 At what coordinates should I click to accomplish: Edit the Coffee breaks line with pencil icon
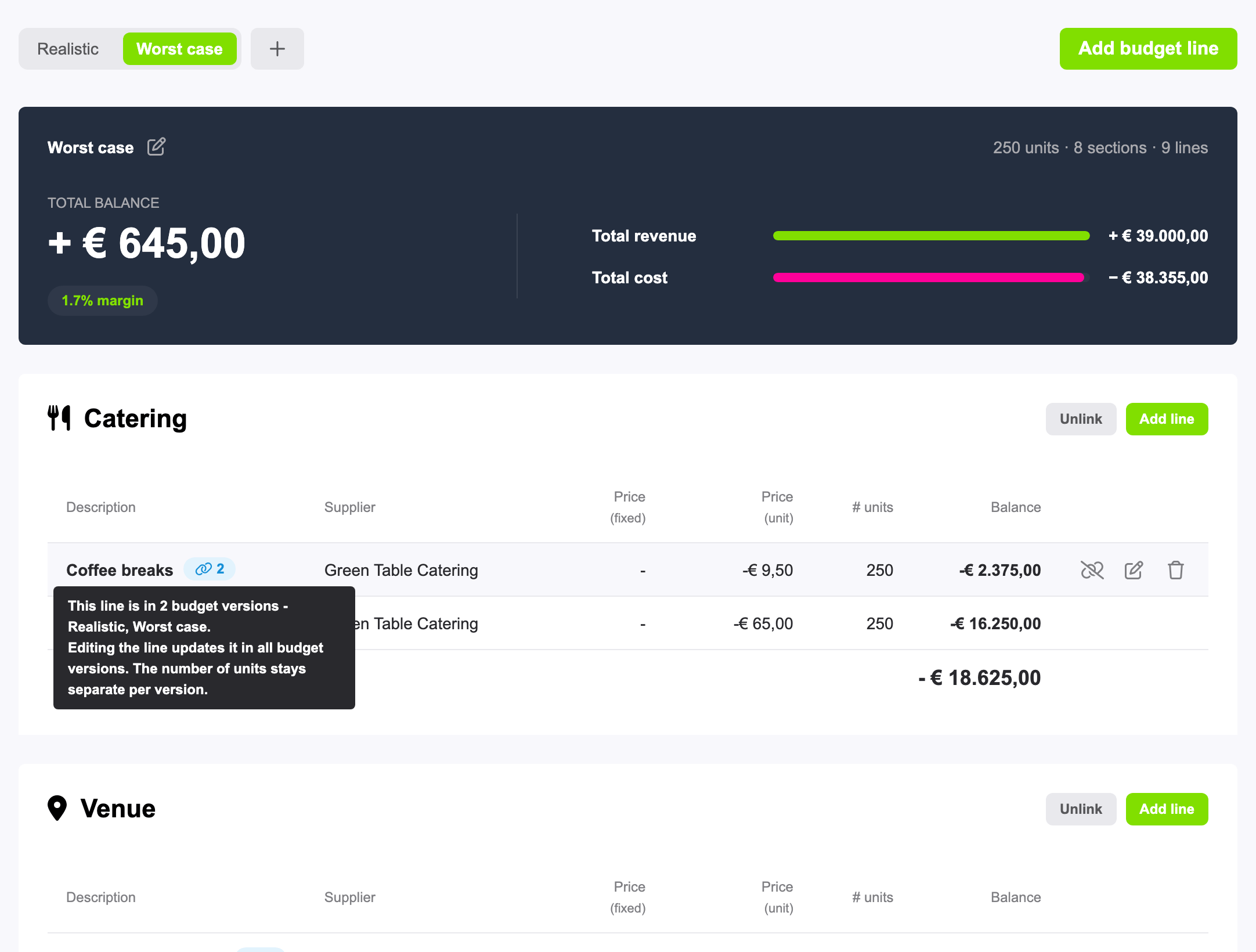tap(1134, 570)
